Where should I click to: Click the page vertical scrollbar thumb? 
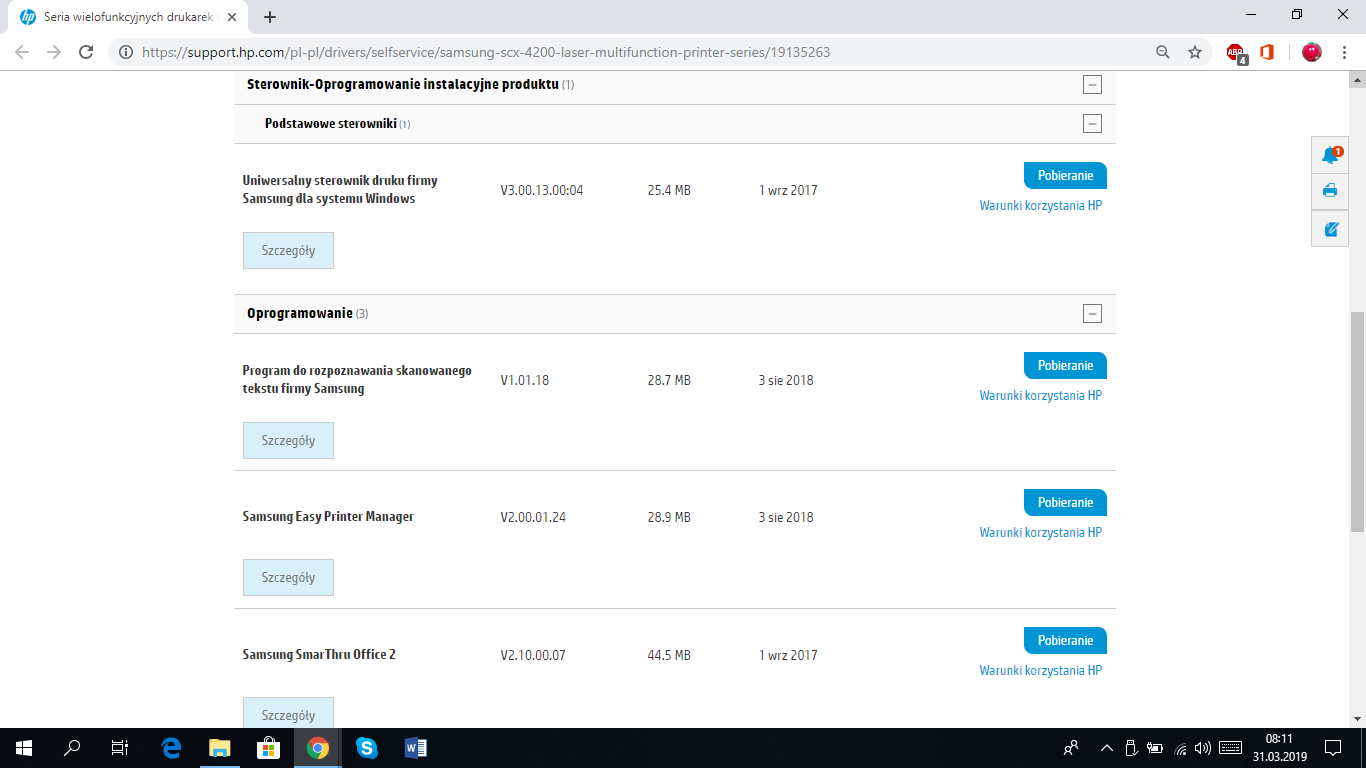(1358, 421)
